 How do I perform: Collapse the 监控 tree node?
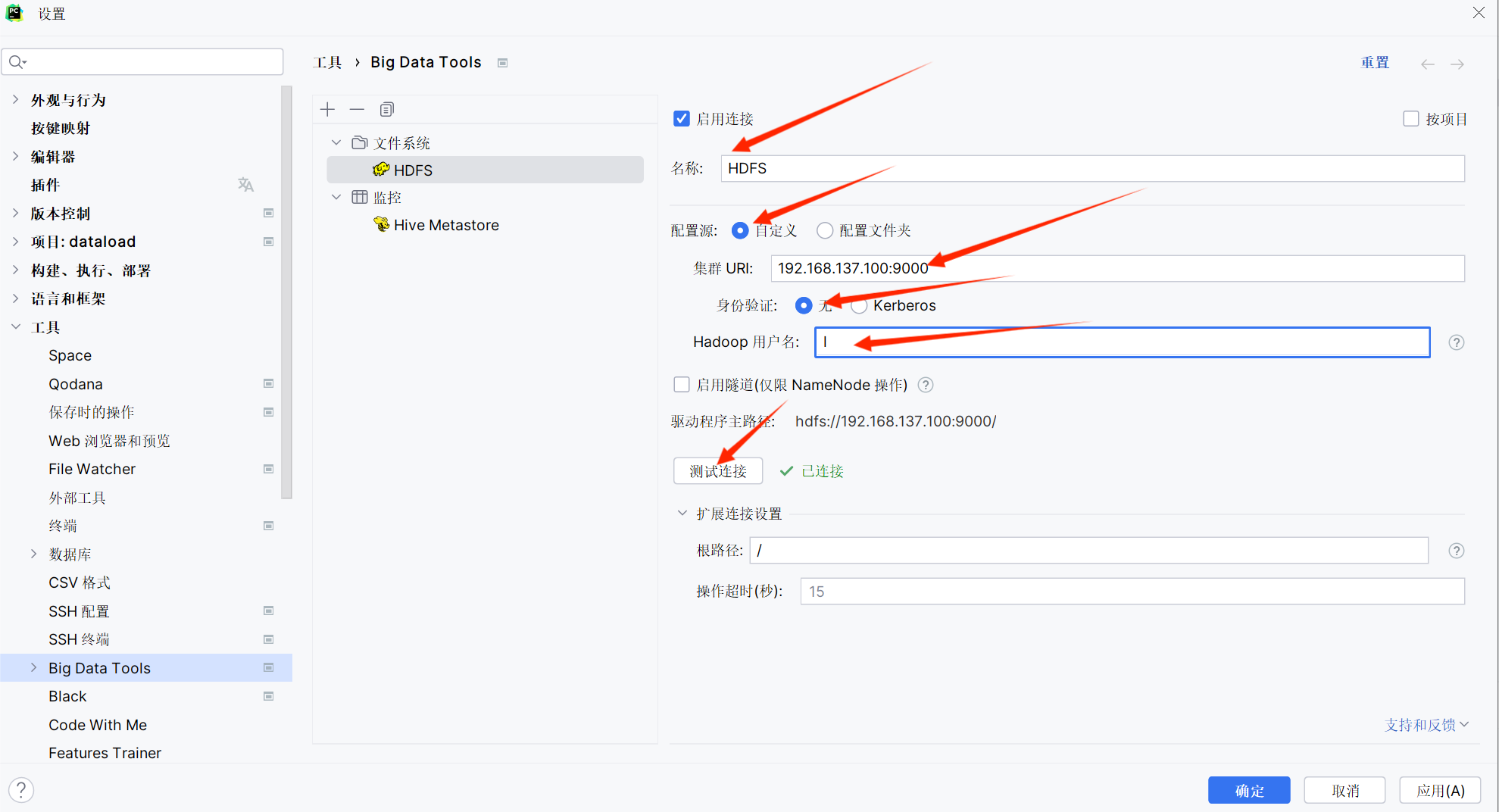[x=336, y=196]
